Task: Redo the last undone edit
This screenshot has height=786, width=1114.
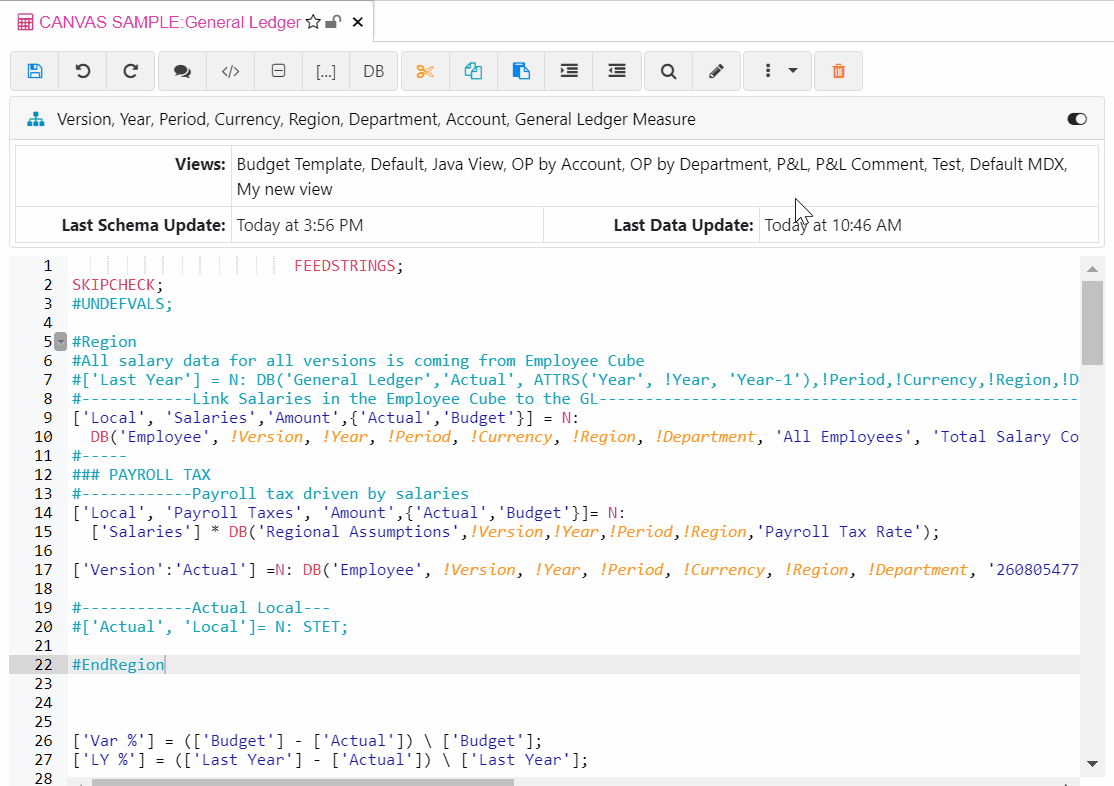Action: pos(131,71)
